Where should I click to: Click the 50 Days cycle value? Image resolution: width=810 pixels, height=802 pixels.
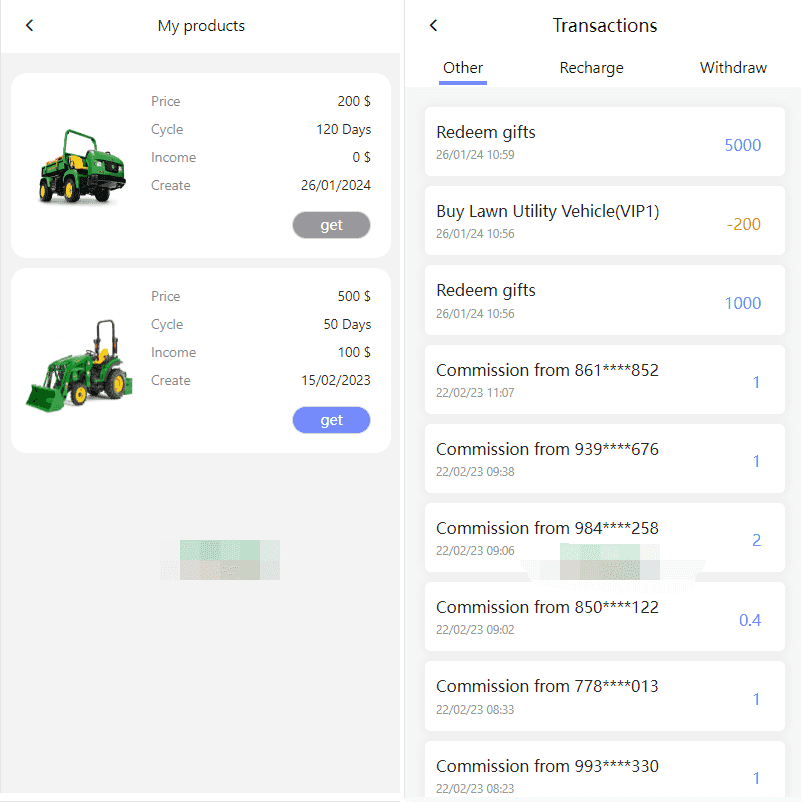(x=347, y=324)
